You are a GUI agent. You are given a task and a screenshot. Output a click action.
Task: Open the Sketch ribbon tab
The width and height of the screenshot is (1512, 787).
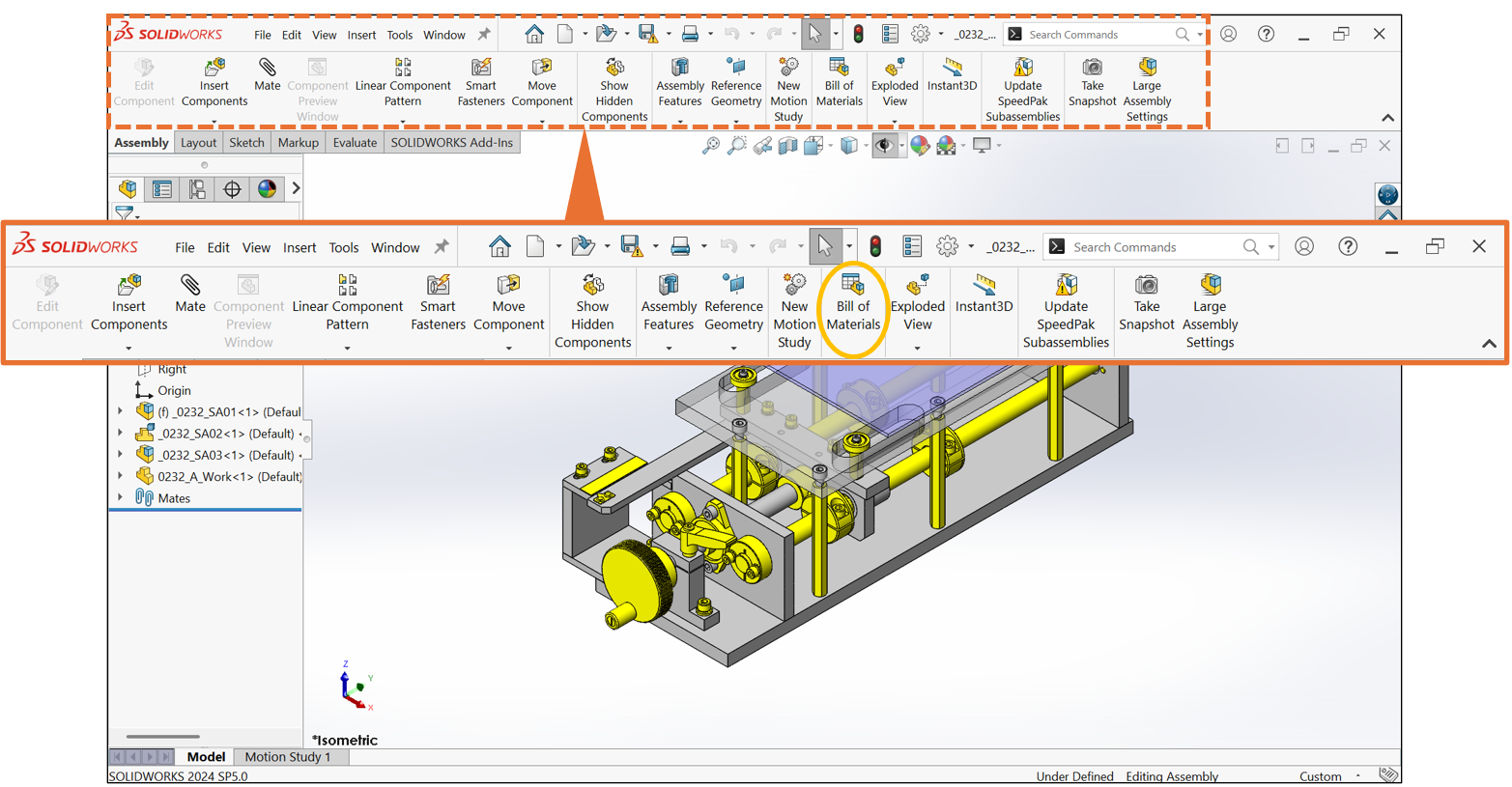[x=246, y=143]
